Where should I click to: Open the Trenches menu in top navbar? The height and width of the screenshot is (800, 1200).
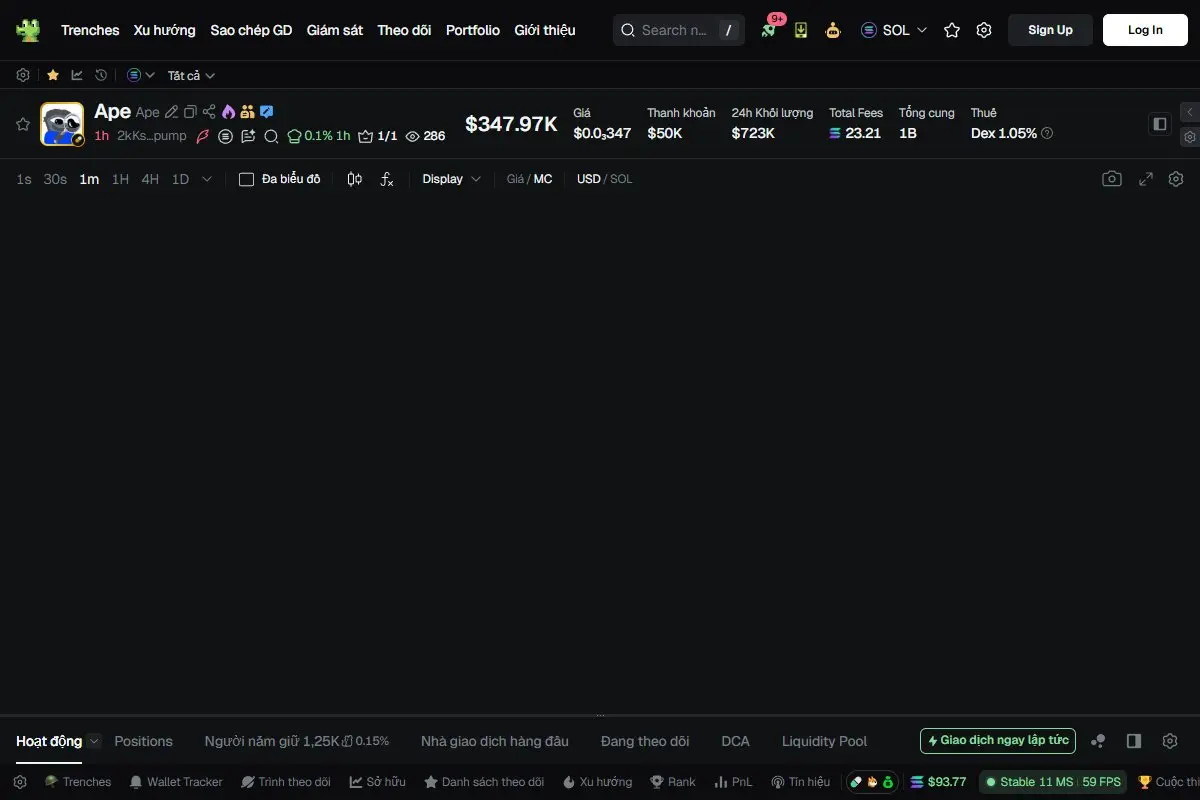tap(90, 30)
